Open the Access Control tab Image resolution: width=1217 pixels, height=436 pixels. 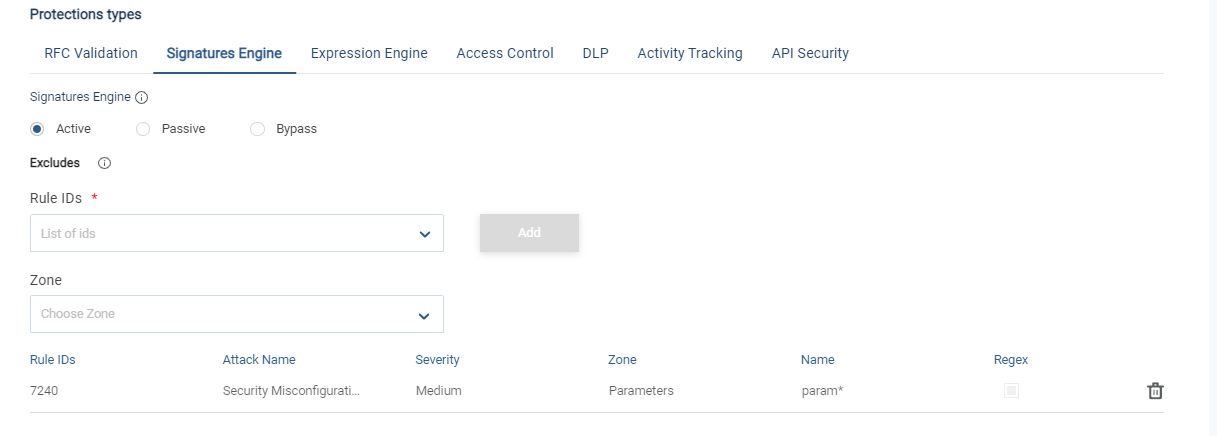(505, 54)
